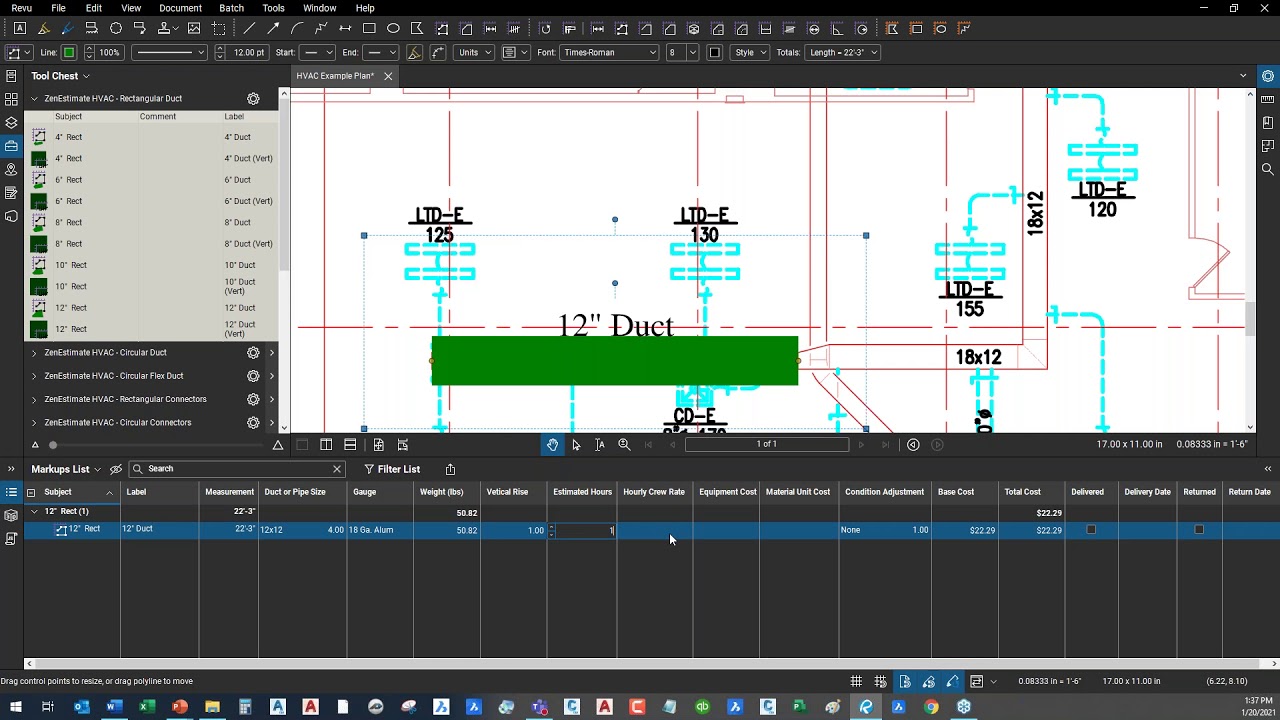Click the Zoom tool below the plan

(x=624, y=445)
